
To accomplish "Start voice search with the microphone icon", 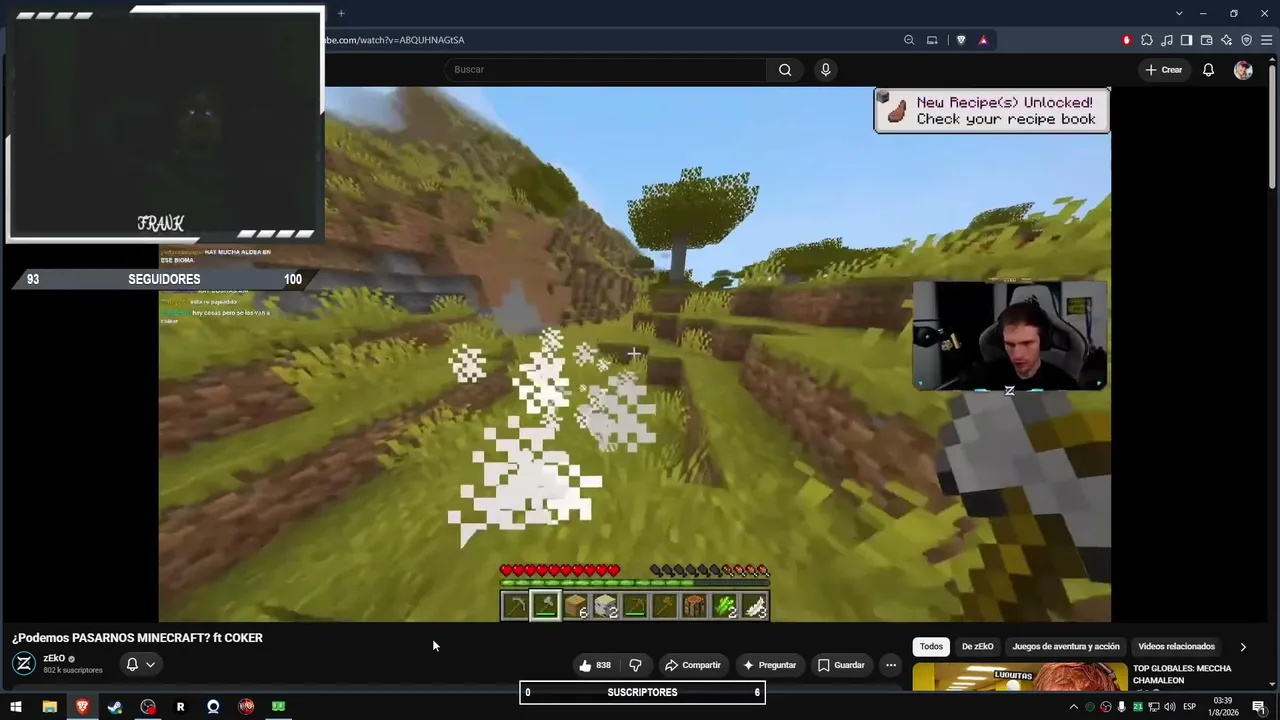I will coord(825,70).
